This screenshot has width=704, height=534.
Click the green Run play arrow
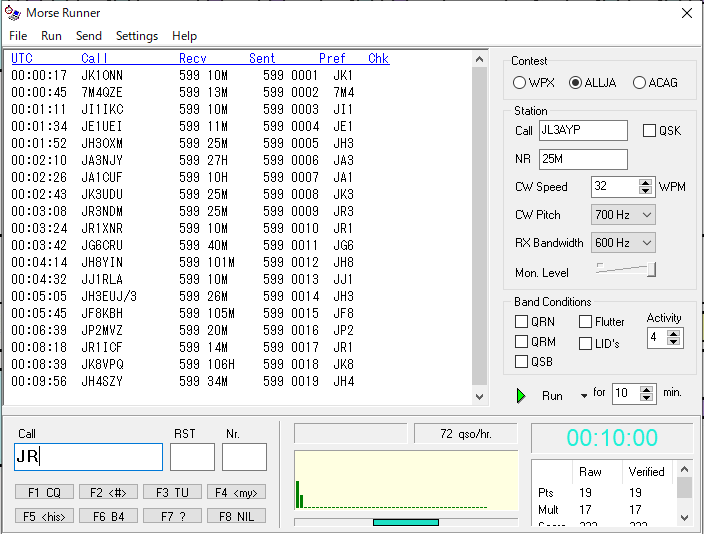coord(521,396)
